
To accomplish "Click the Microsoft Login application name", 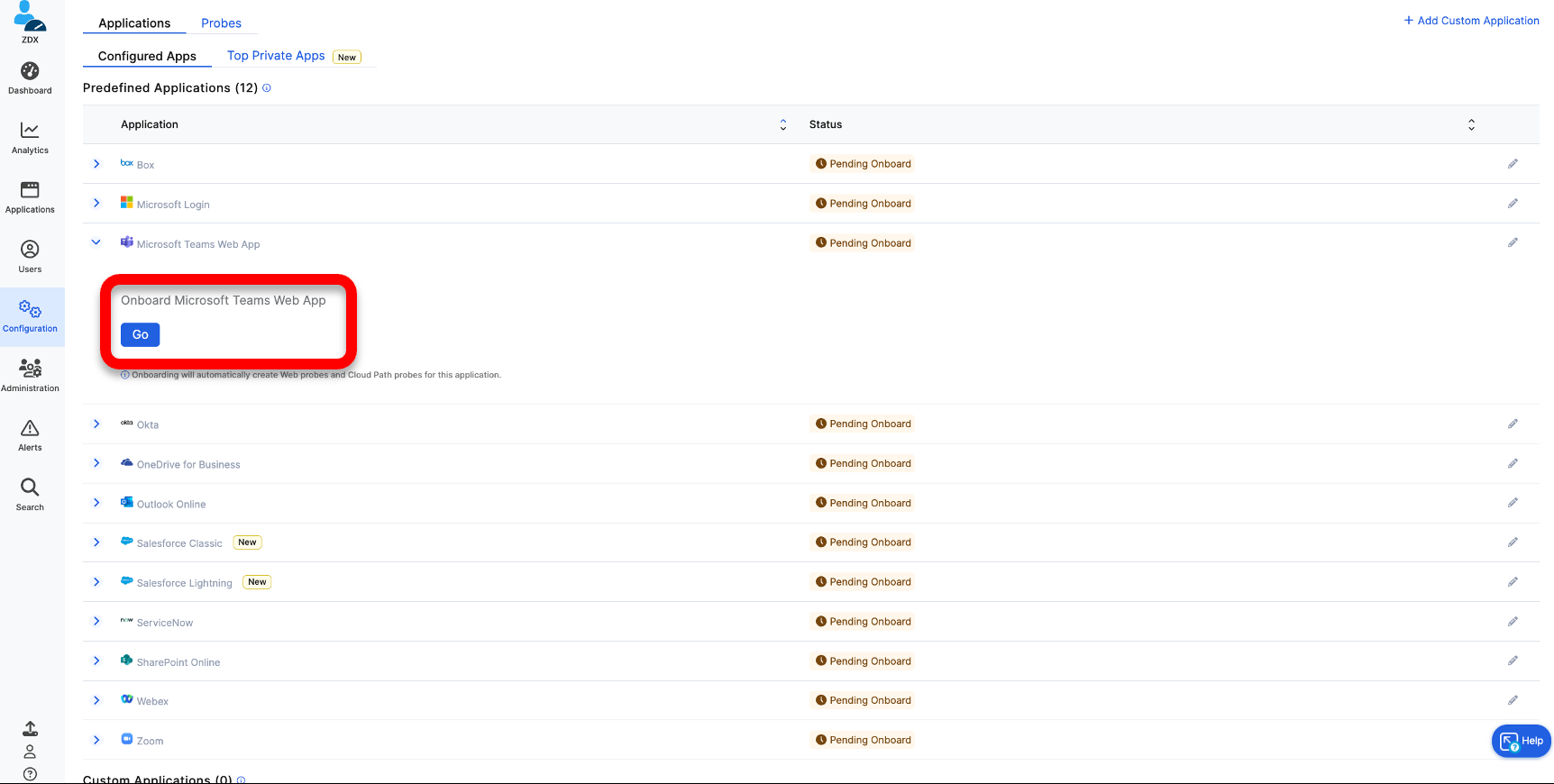I will click(x=173, y=205).
